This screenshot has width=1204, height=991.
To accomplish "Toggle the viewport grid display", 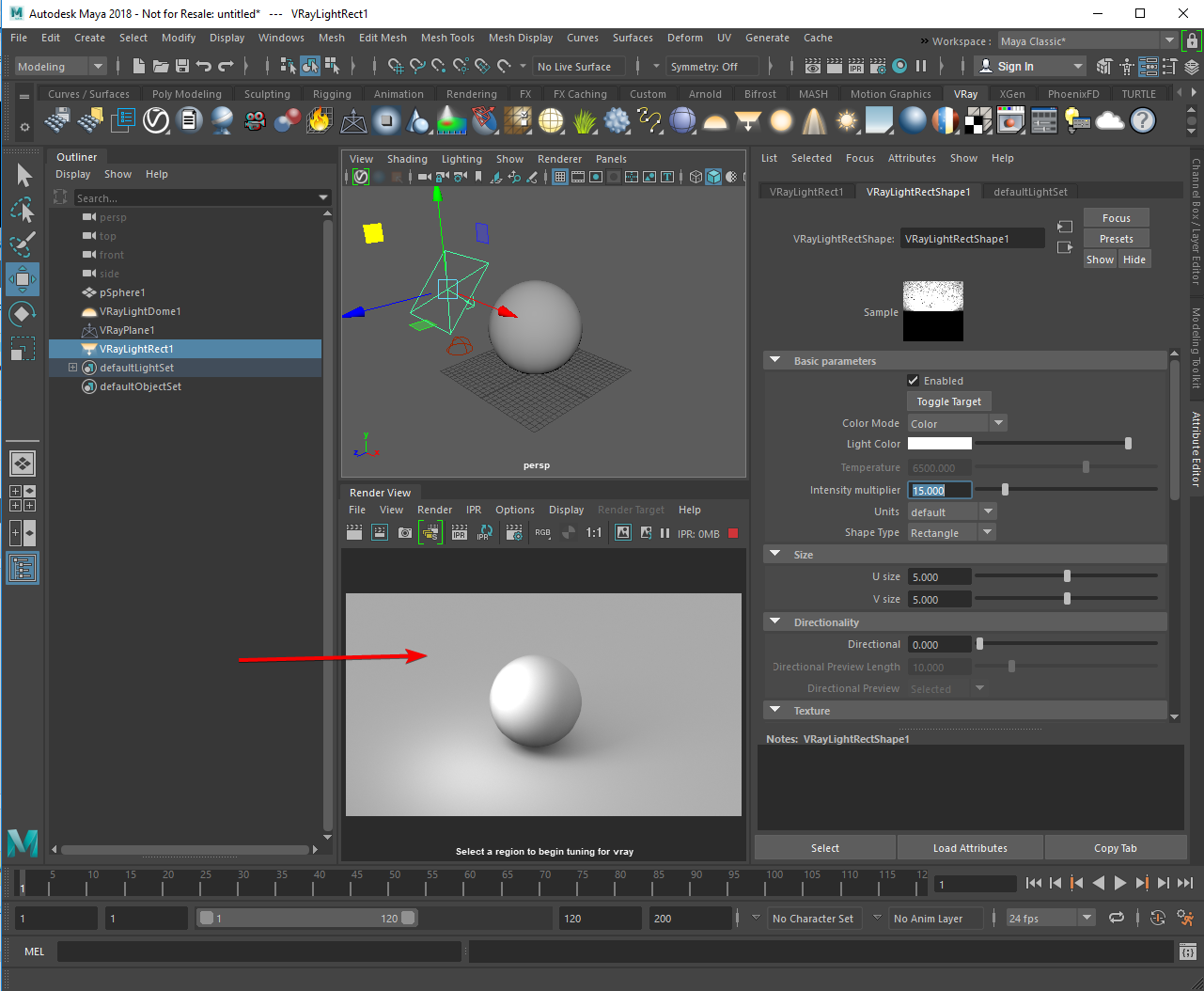I will click(560, 177).
